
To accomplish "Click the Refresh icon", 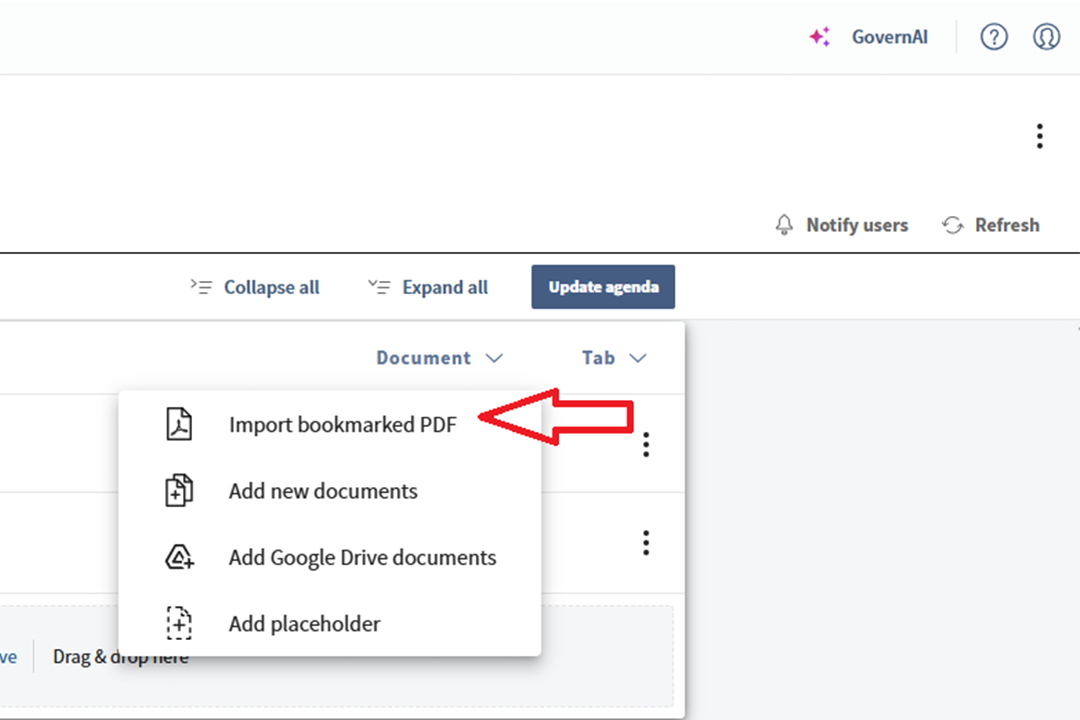I will (x=952, y=224).
